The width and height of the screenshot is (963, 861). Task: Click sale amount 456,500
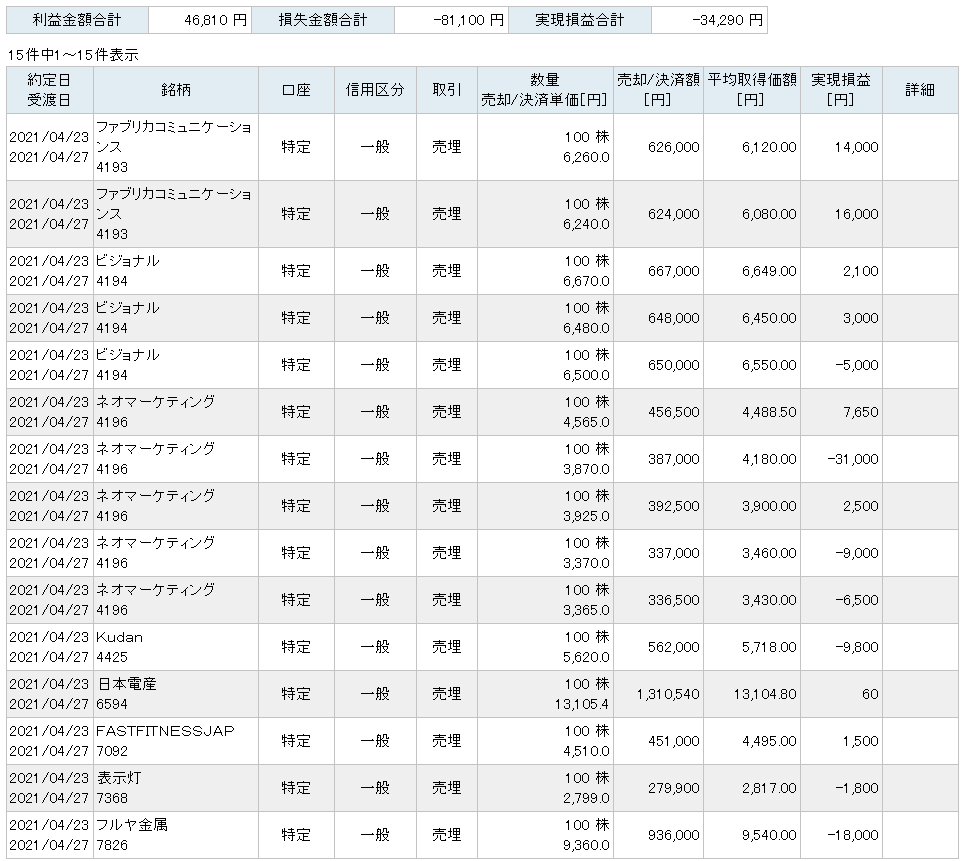tap(674, 412)
